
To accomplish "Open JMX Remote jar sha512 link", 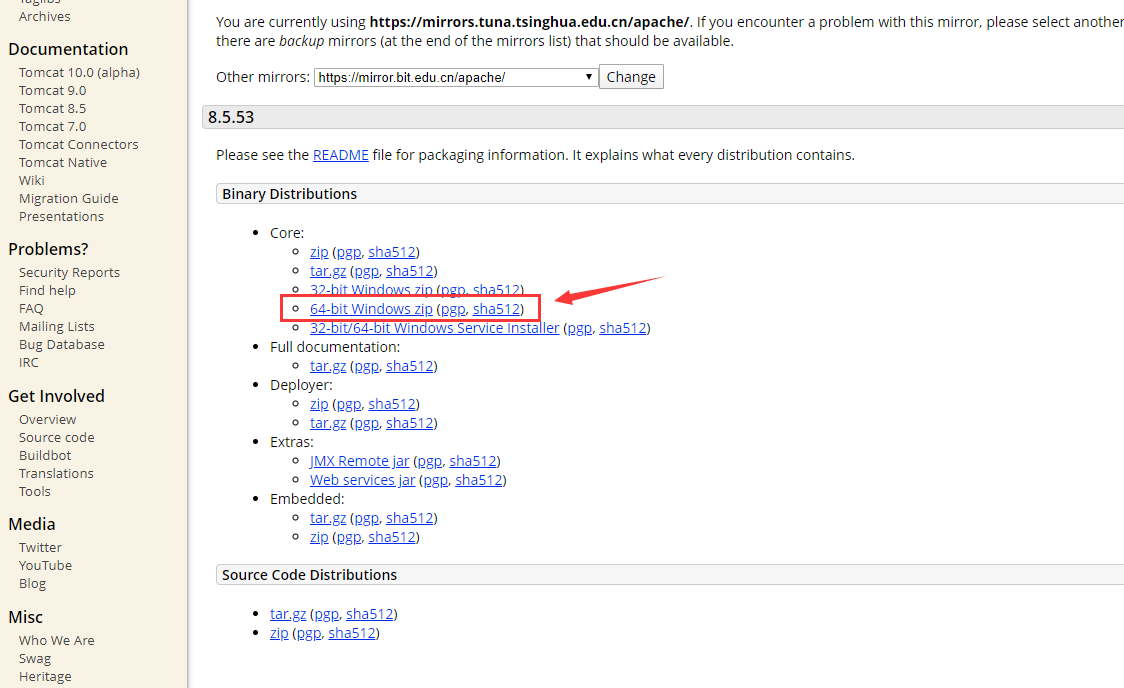I will point(473,461).
